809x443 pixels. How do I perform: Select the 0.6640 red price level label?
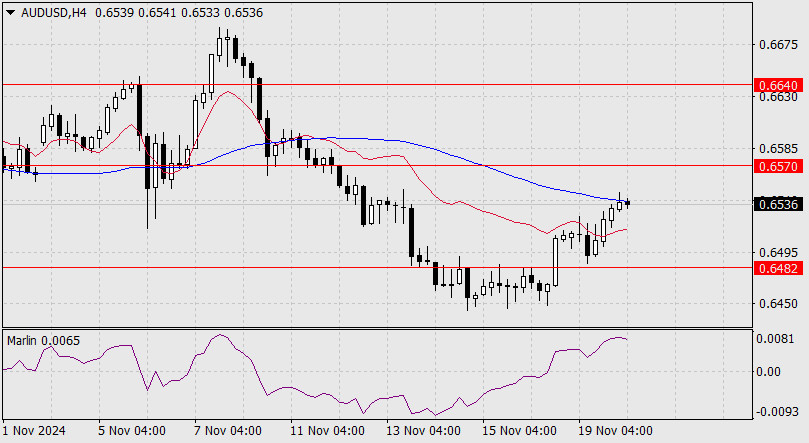coord(779,85)
